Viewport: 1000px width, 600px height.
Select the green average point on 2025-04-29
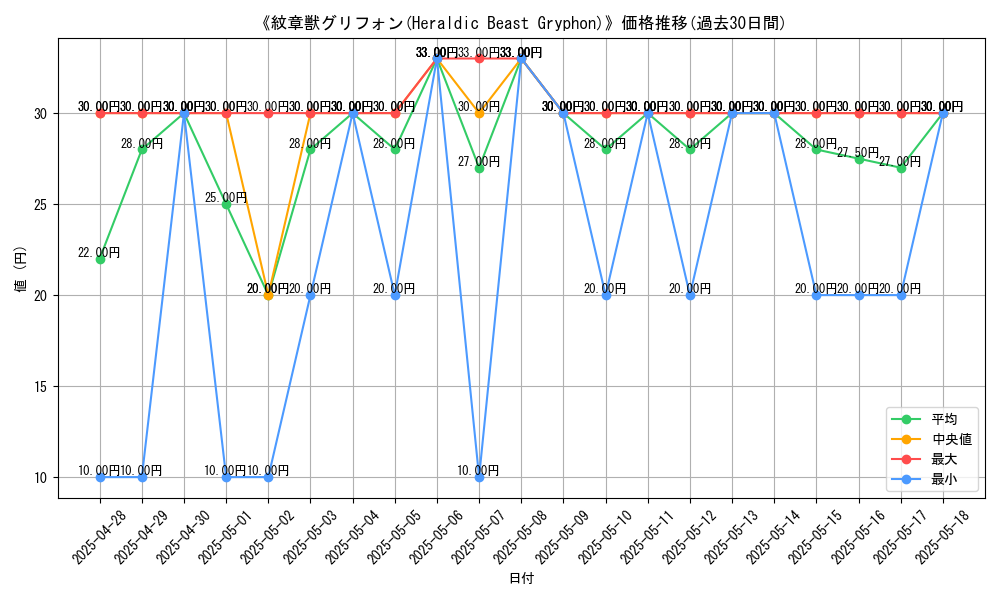(x=142, y=150)
